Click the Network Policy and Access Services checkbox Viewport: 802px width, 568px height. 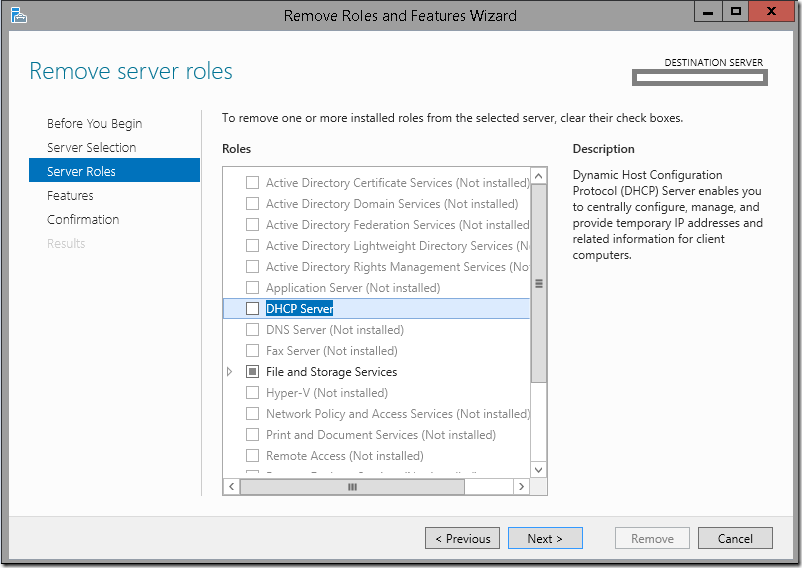click(x=252, y=413)
